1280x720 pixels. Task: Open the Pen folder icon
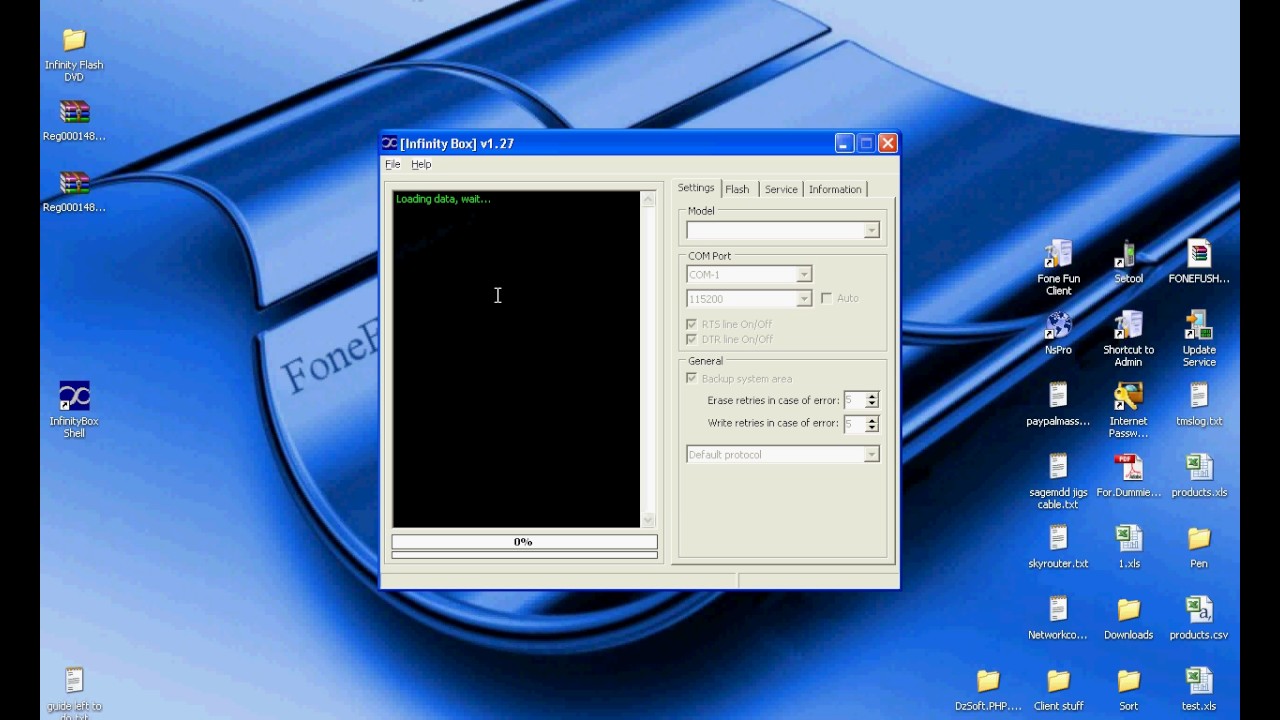1199,539
